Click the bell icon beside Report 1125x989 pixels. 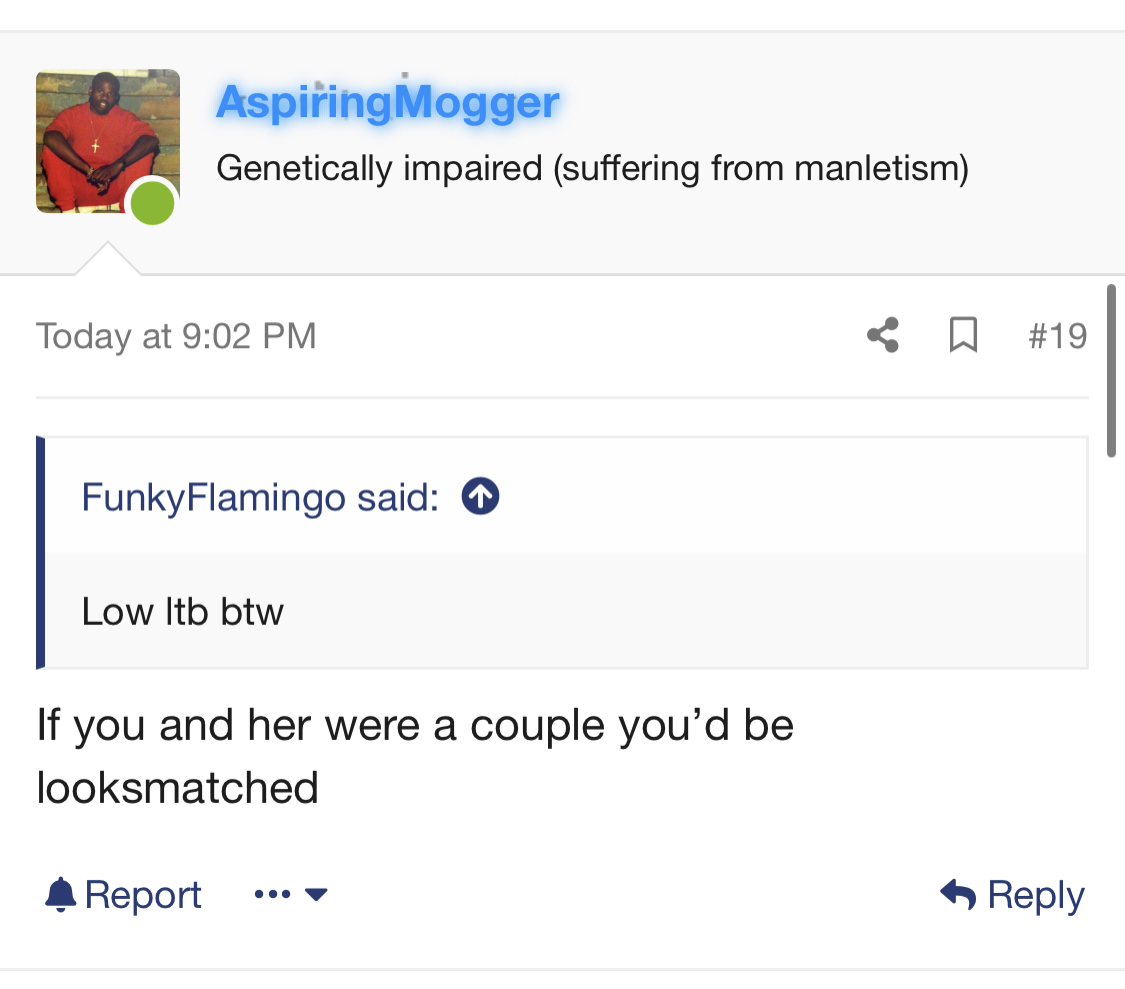pyautogui.click(x=60, y=894)
